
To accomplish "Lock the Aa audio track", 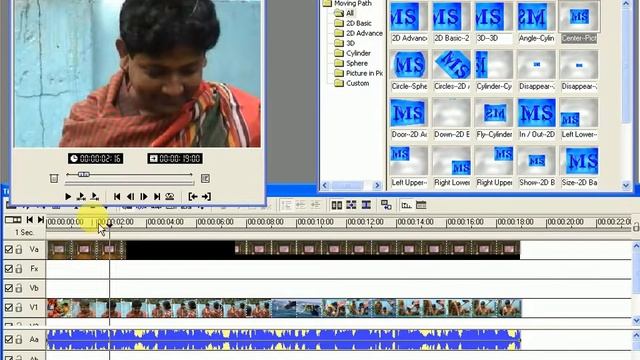I will pos(19,339).
